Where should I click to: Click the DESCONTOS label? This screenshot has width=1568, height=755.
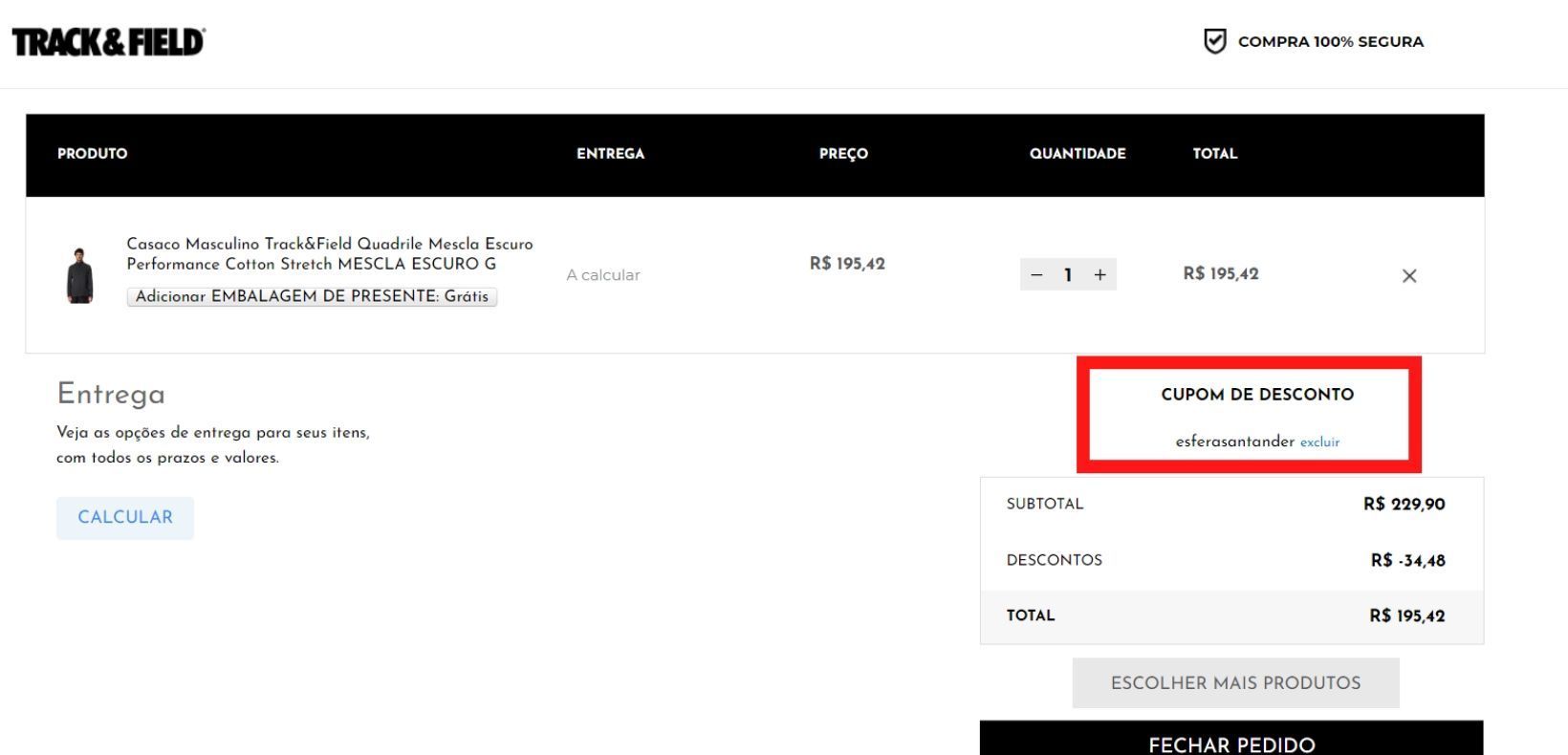tap(1054, 560)
